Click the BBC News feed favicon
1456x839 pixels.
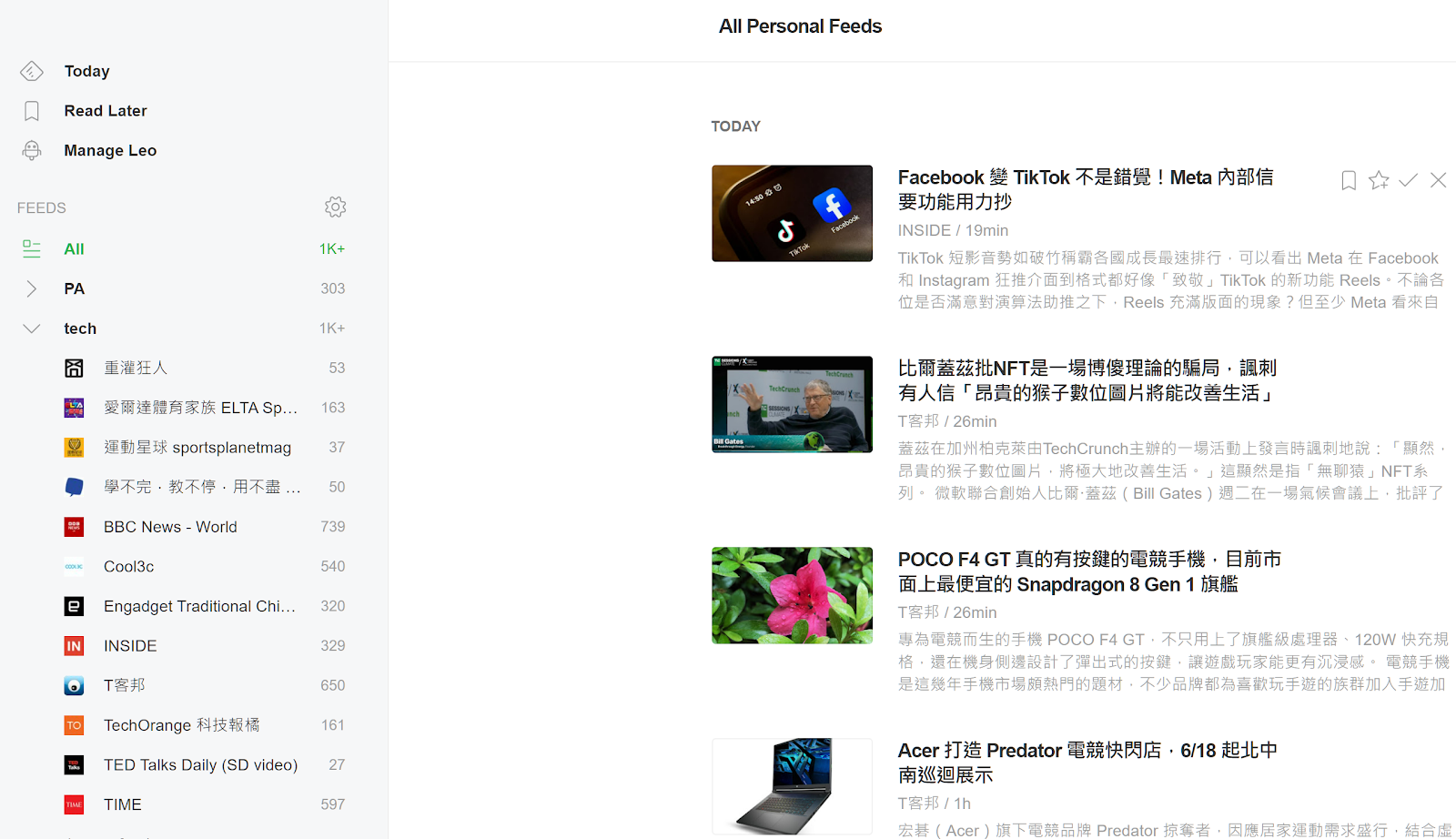pos(74,527)
